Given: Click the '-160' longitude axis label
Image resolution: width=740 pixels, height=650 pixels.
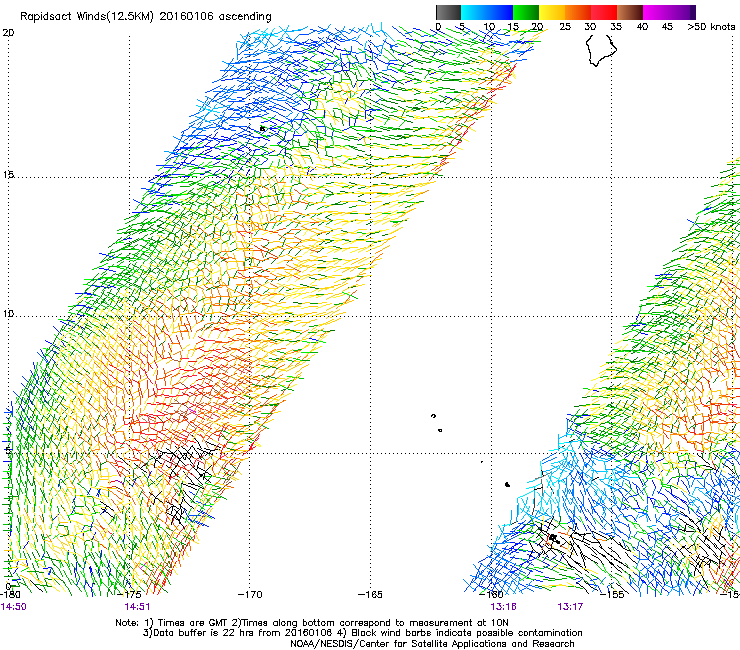Looking at the screenshot, I should pyautogui.click(x=491, y=595).
